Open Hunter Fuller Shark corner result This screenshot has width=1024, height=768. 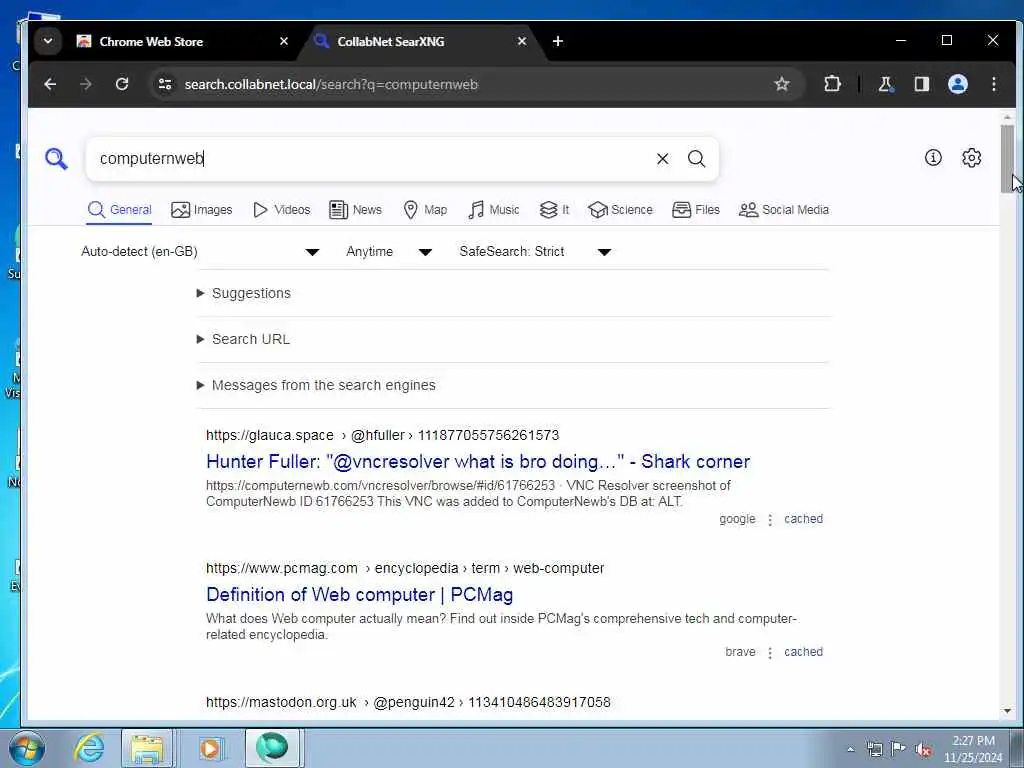(x=477, y=462)
